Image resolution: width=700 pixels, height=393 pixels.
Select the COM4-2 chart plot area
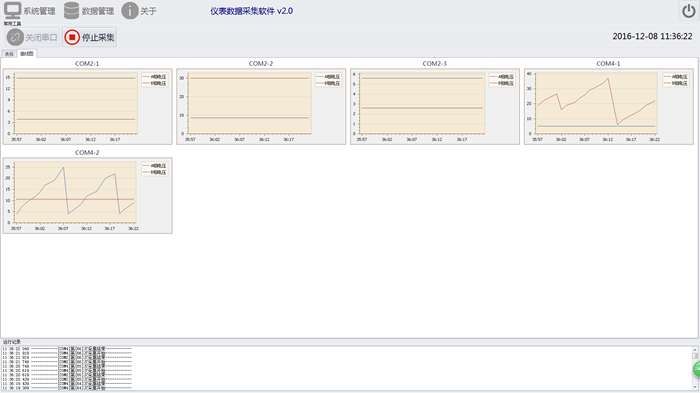click(x=75, y=192)
